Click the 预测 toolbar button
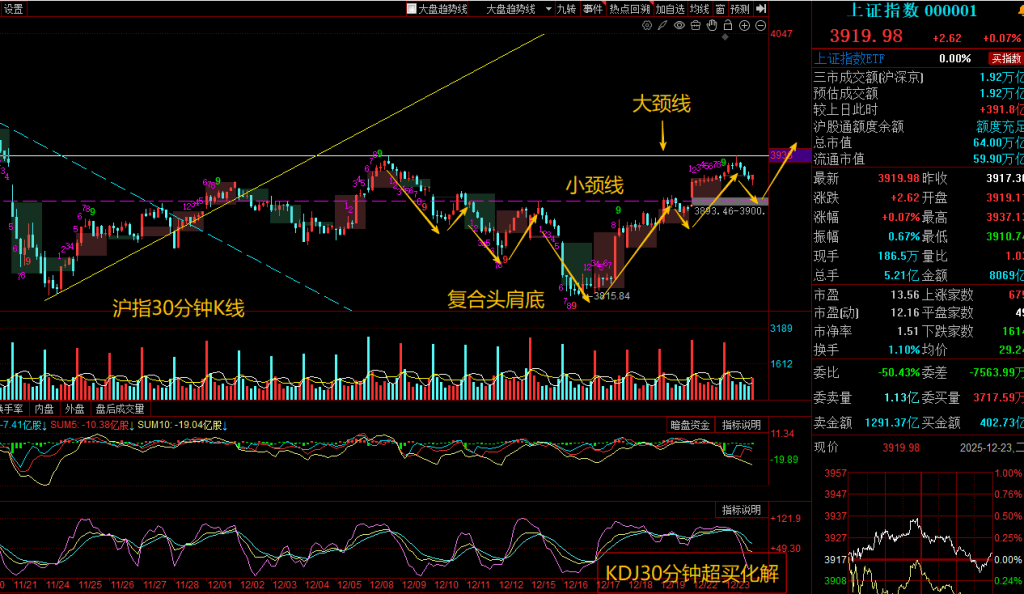Screen dimensions: 1024x594 point(740,9)
